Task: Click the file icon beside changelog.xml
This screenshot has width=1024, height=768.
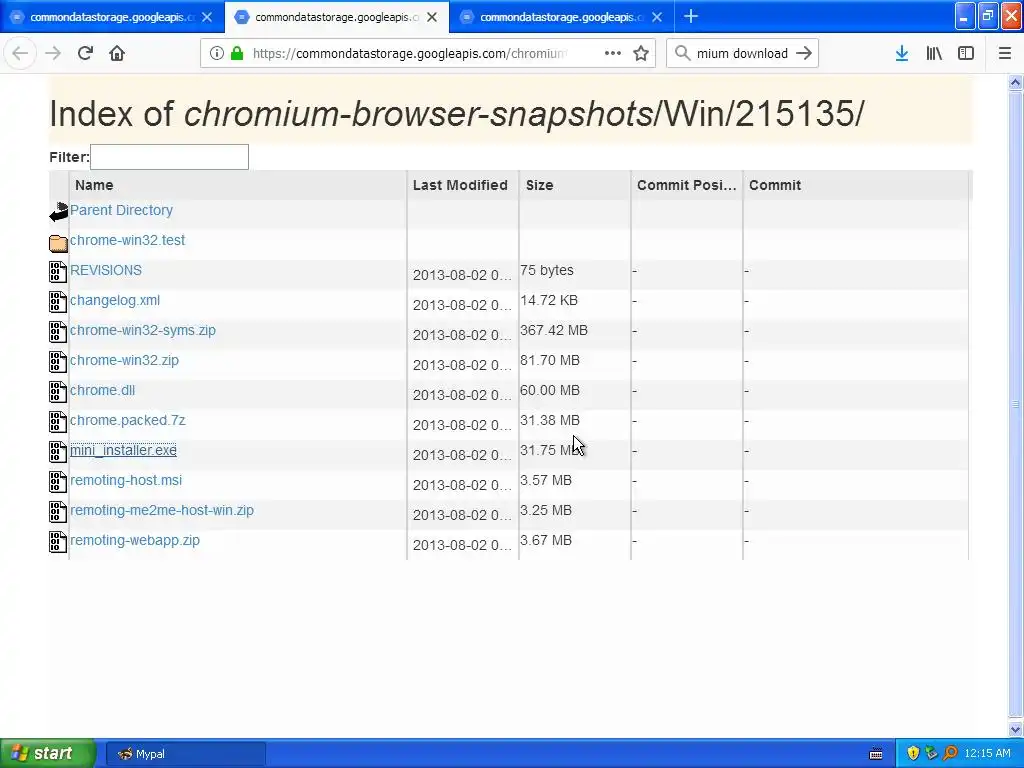Action: [x=58, y=302]
